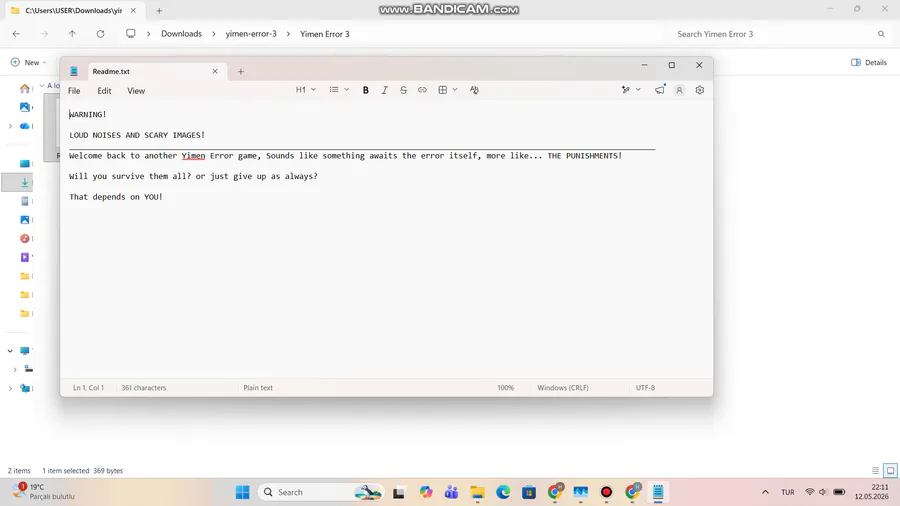Screen dimensions: 900x506
Task: Open the account profile icon in Notepad
Action: pos(679,90)
